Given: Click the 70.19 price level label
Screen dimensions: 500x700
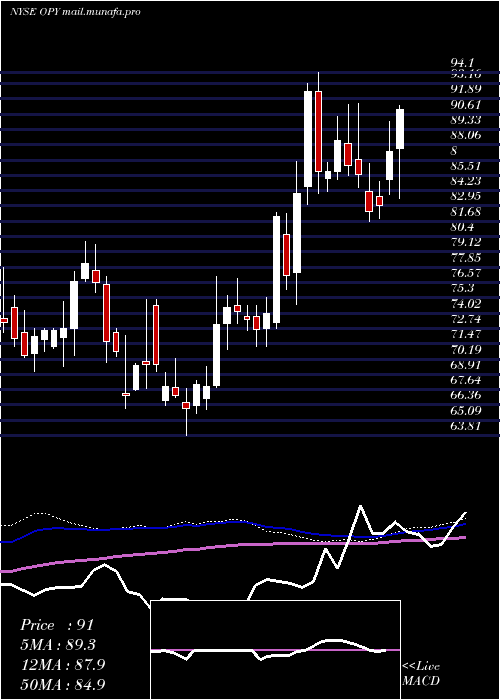Looking at the screenshot, I should (466, 350).
